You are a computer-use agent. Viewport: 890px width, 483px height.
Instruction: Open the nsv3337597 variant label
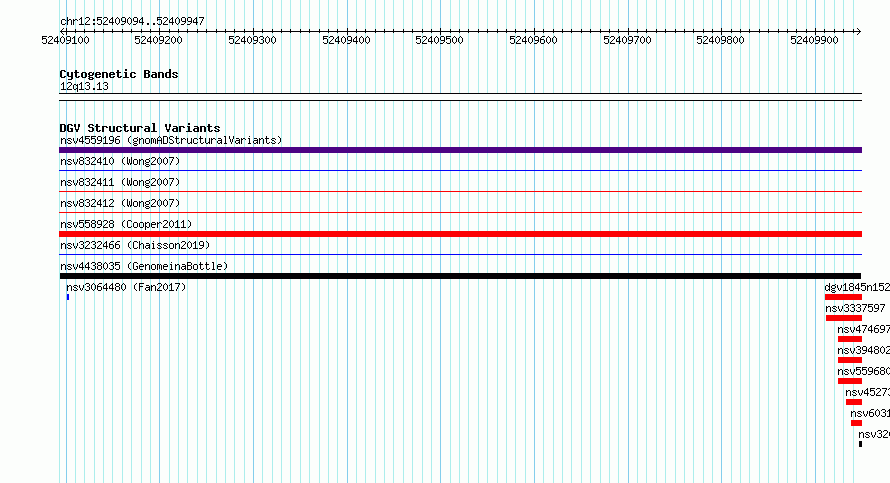coord(855,308)
